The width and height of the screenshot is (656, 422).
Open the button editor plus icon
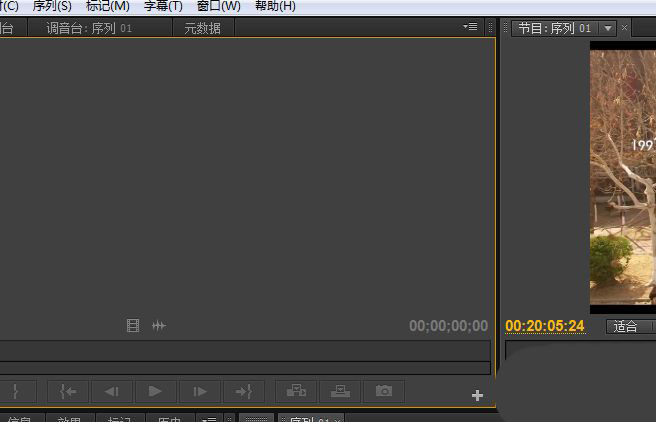point(477,396)
